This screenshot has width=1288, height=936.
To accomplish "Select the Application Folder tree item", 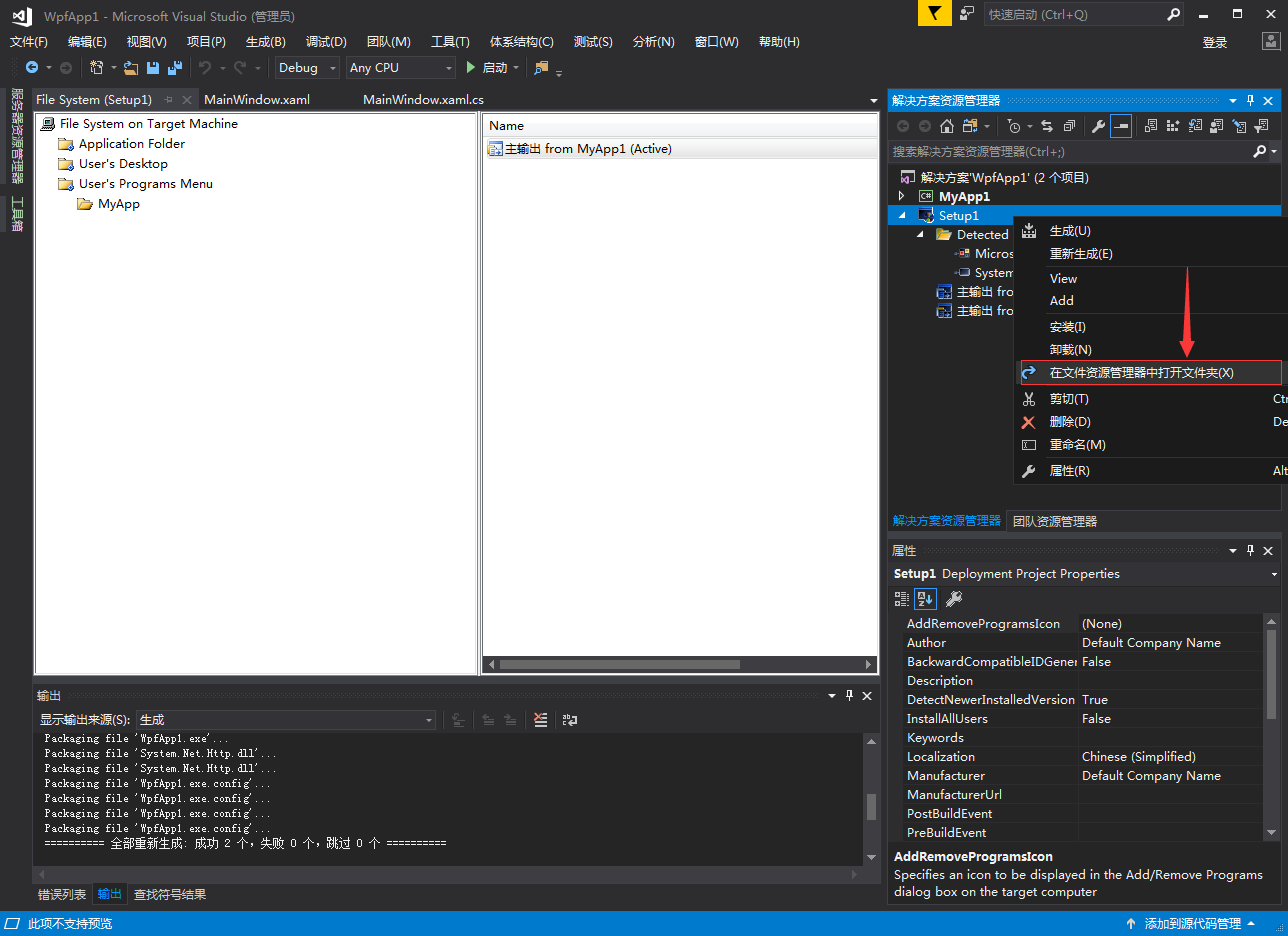I will 132,144.
